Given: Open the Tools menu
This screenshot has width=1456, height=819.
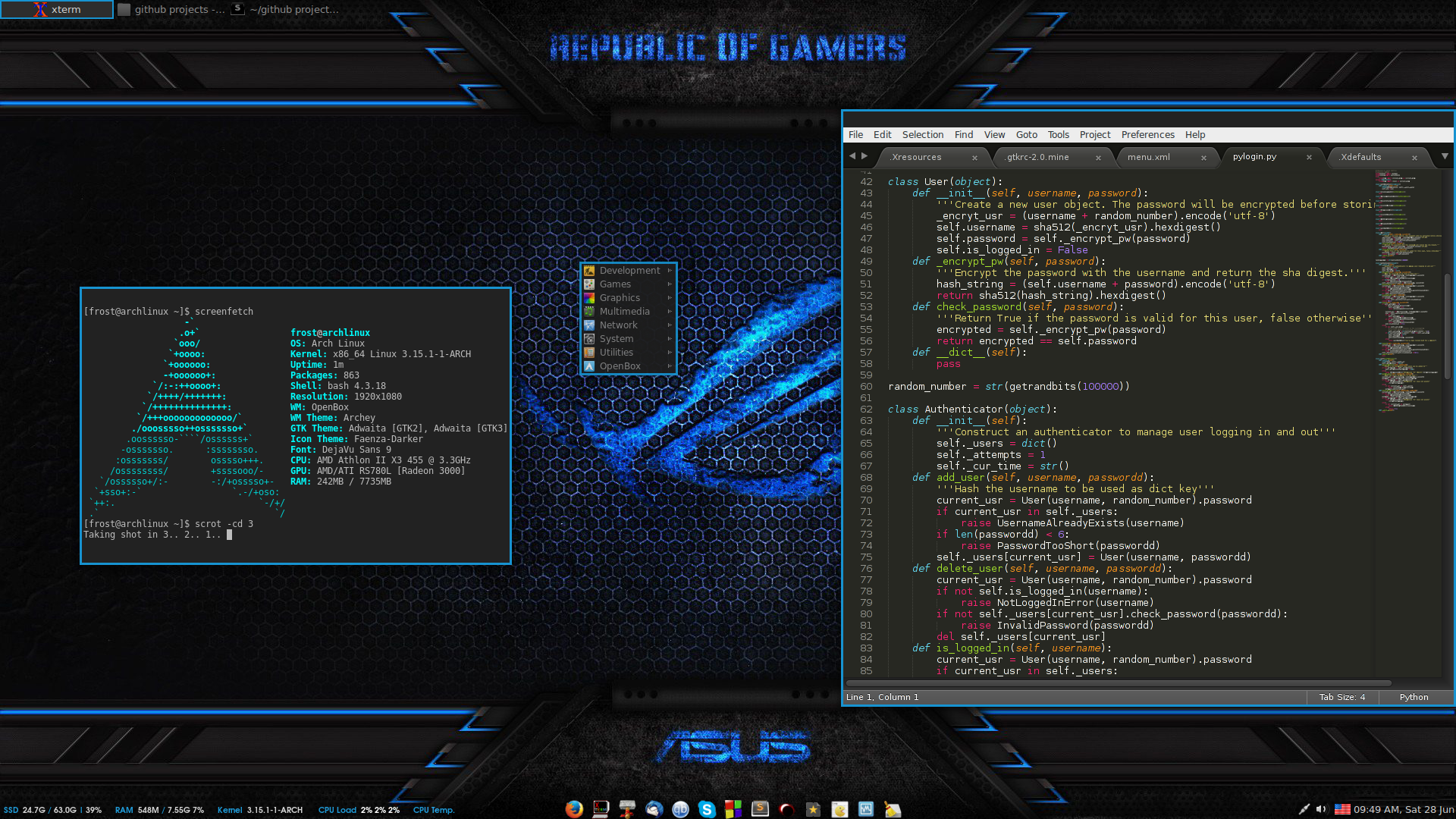Looking at the screenshot, I should click(x=1059, y=134).
